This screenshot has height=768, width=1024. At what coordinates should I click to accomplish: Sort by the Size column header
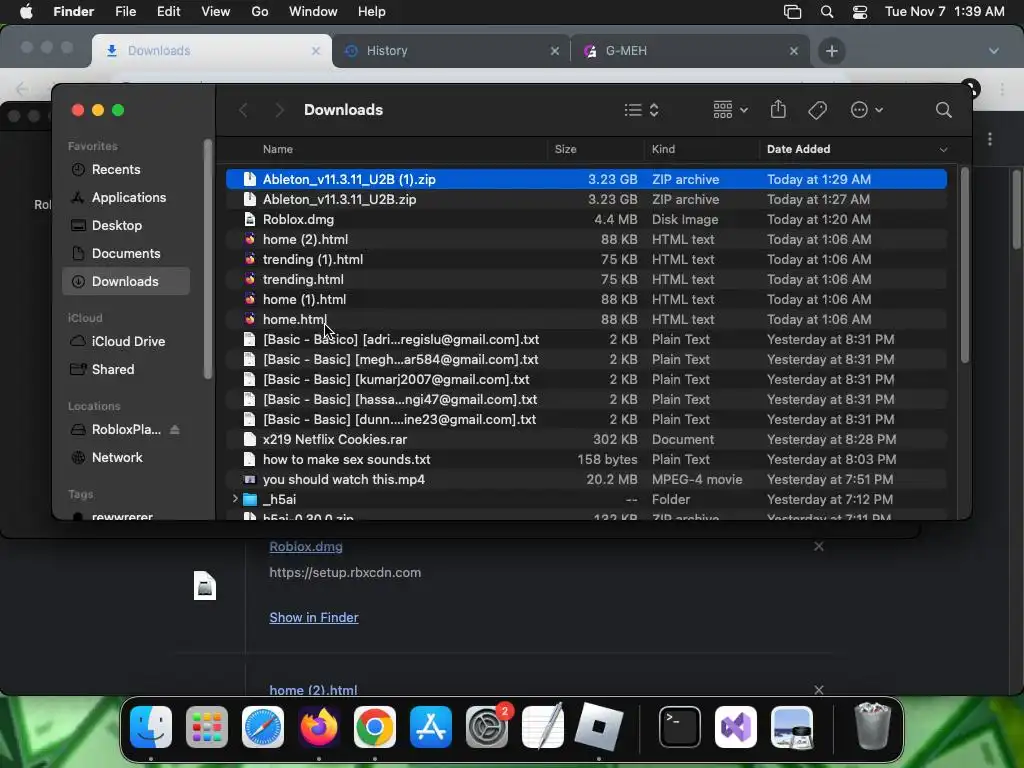coord(566,149)
